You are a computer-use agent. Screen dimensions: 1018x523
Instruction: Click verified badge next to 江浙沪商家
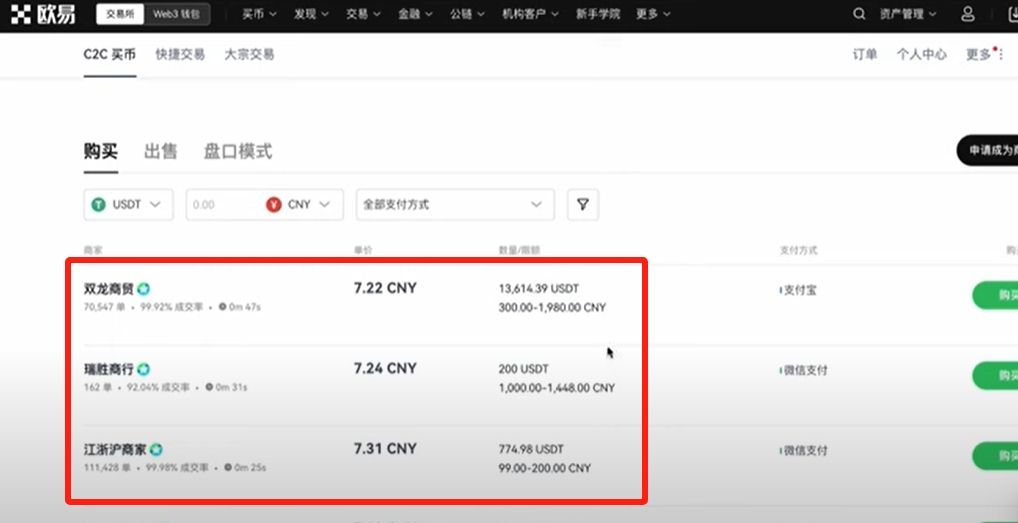click(156, 449)
